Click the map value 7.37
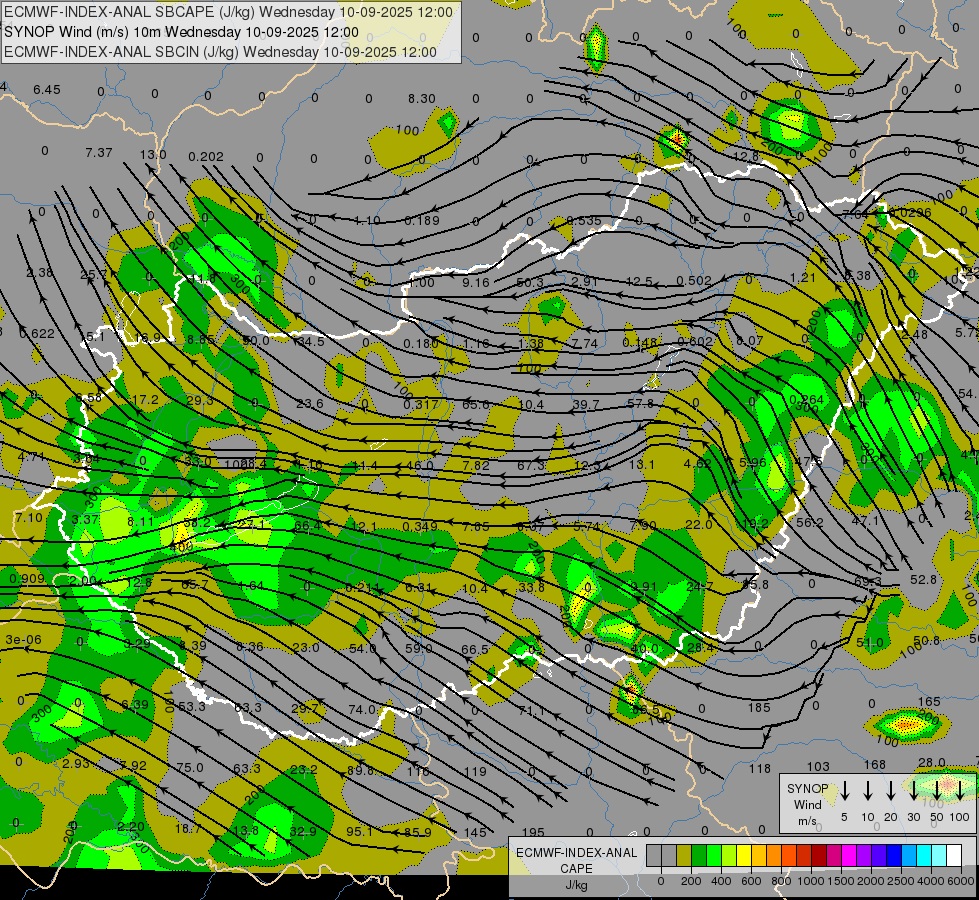 99,152
